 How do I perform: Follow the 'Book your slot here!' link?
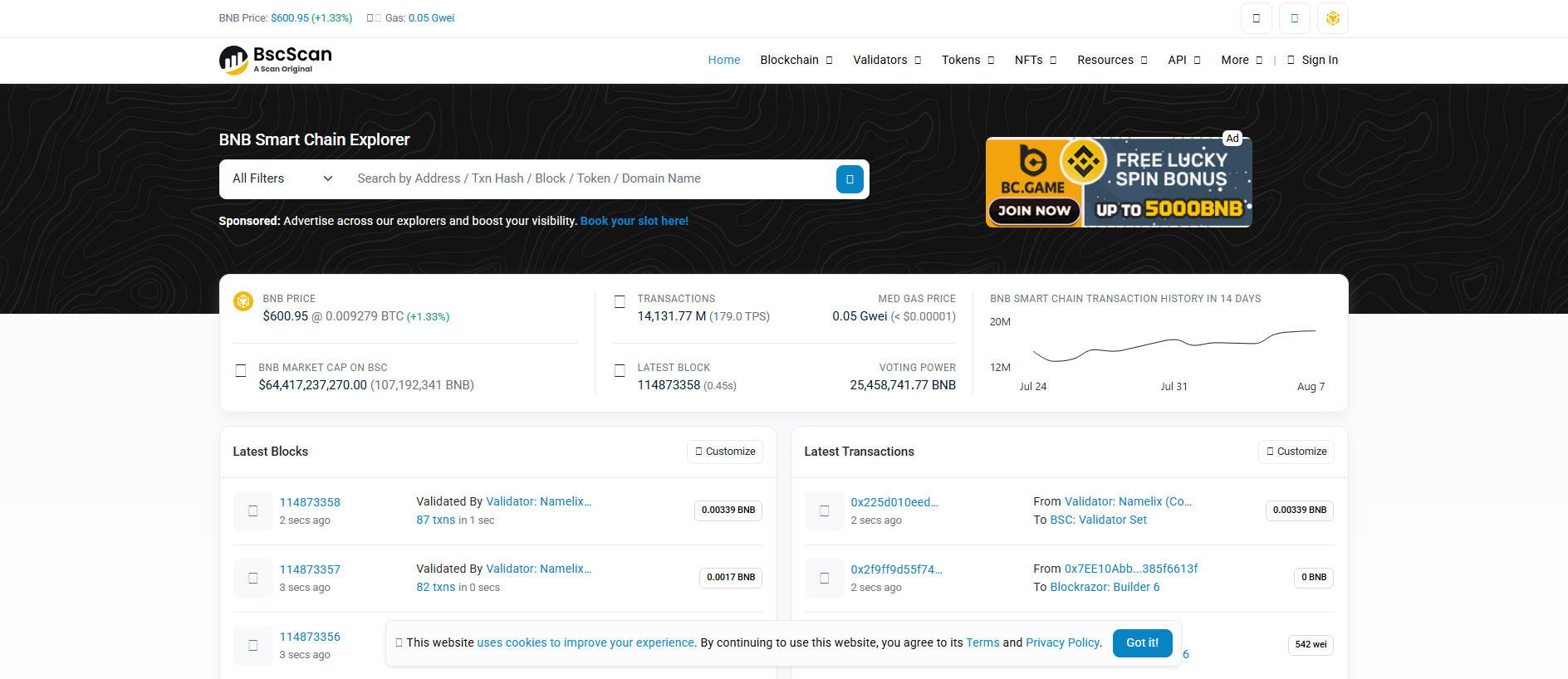(635, 221)
